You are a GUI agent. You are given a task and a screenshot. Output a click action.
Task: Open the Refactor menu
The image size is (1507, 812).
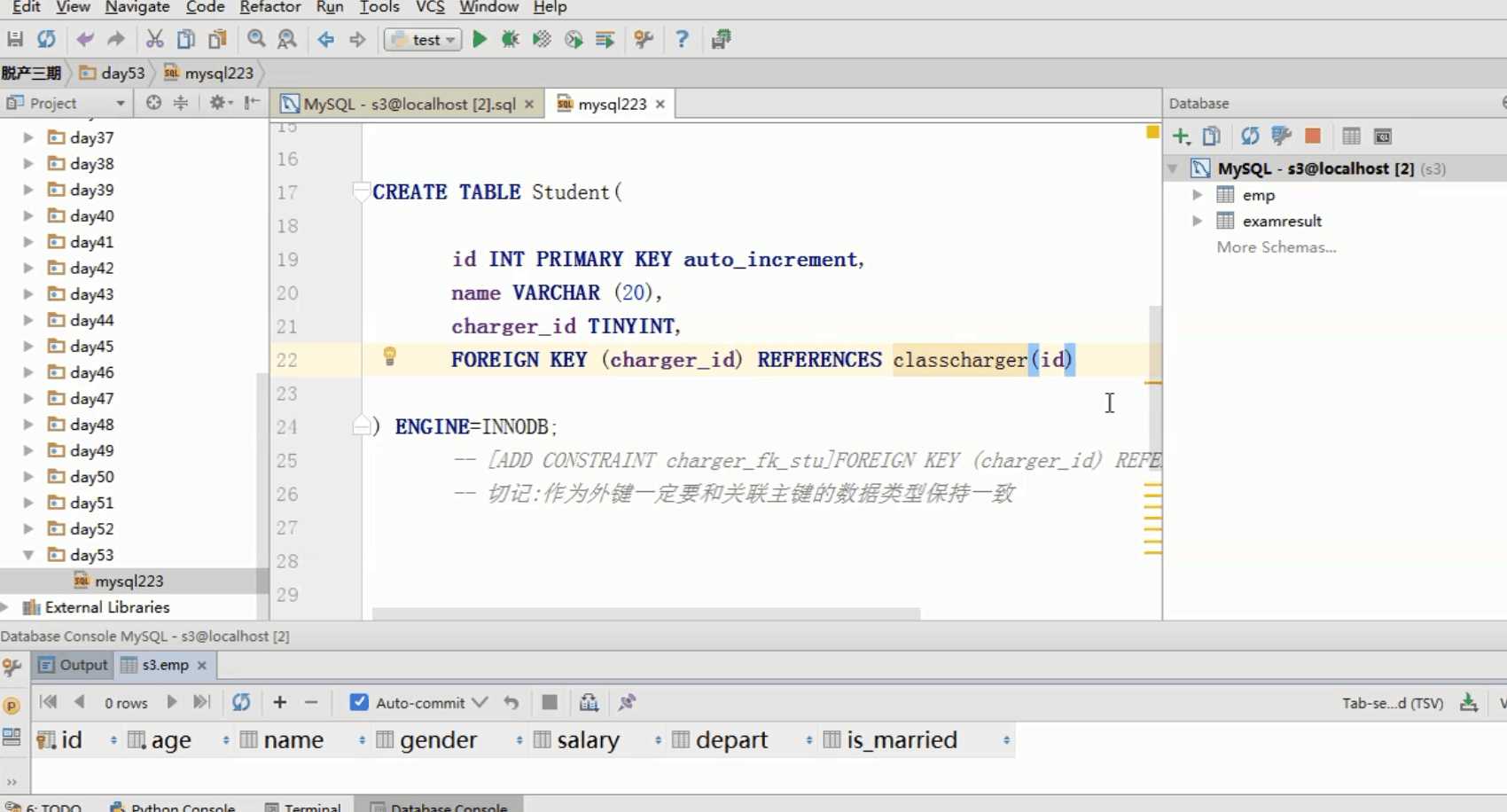click(x=270, y=7)
